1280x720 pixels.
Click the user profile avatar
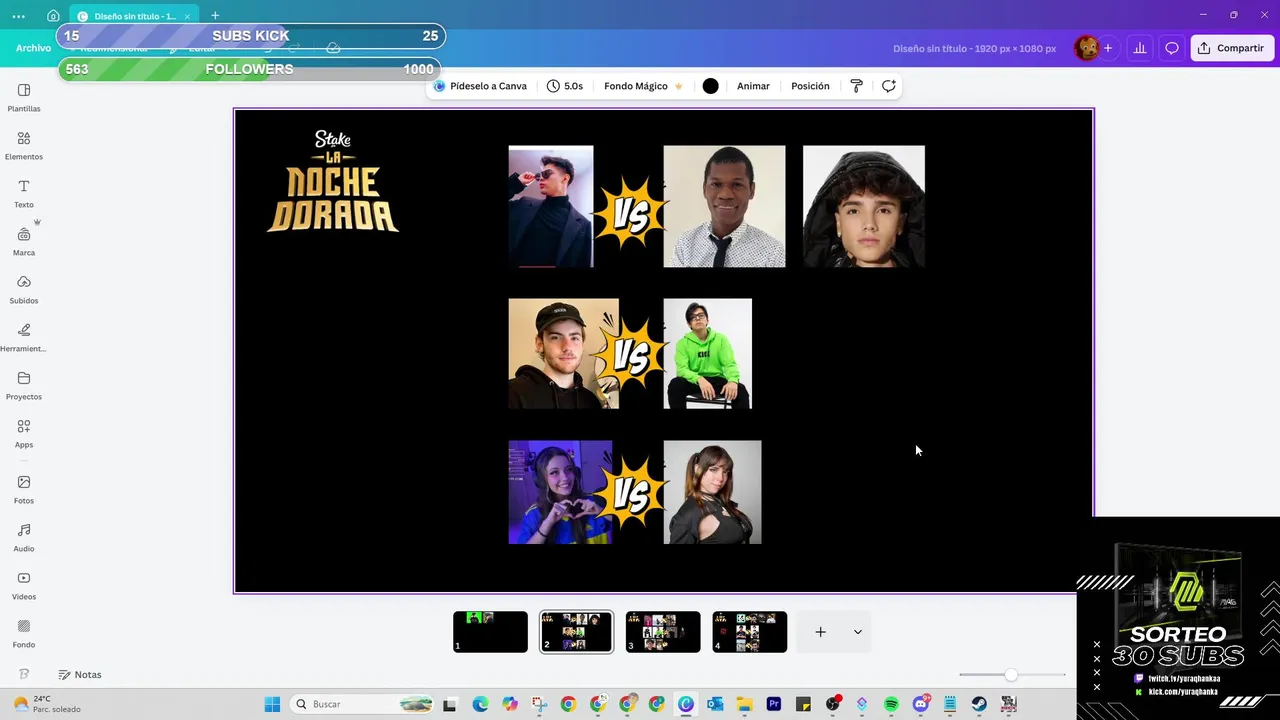tap(1086, 48)
